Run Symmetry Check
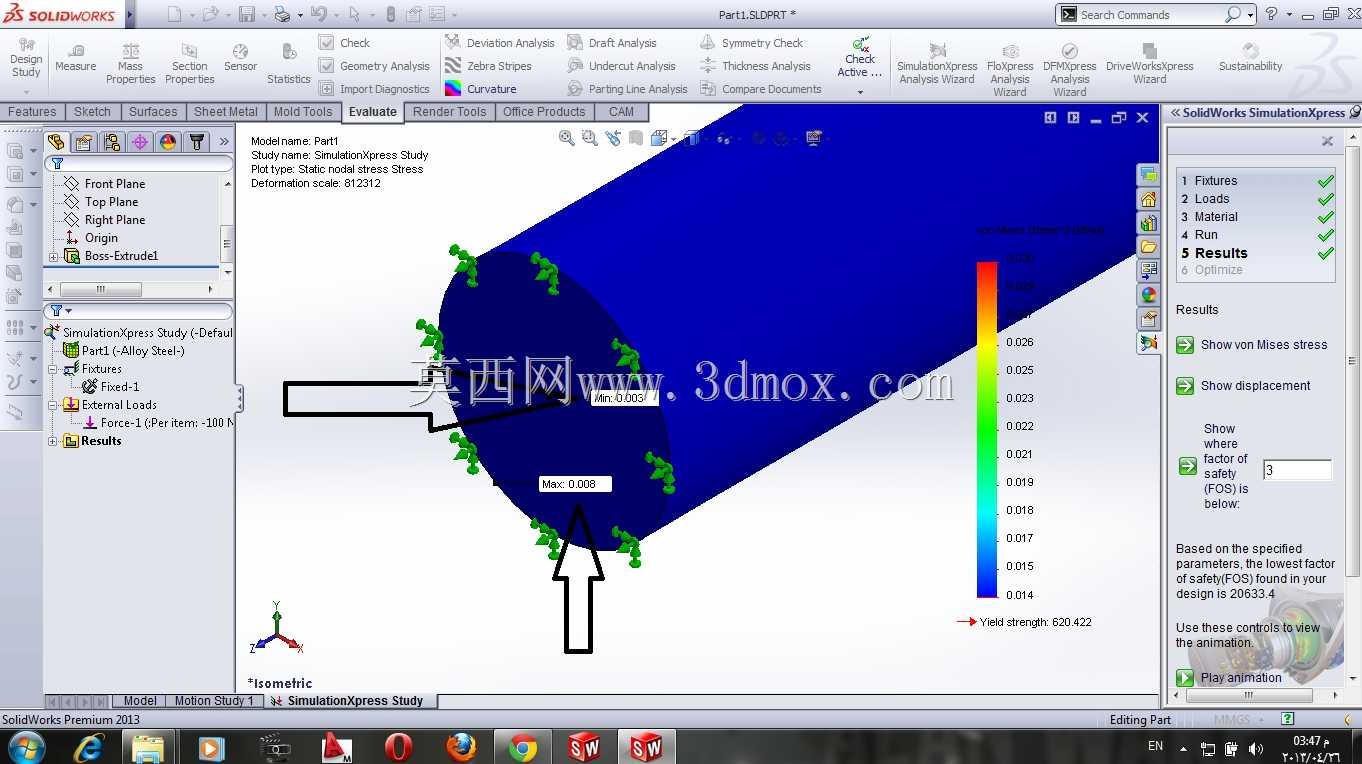The width and height of the screenshot is (1362, 764). 752,43
